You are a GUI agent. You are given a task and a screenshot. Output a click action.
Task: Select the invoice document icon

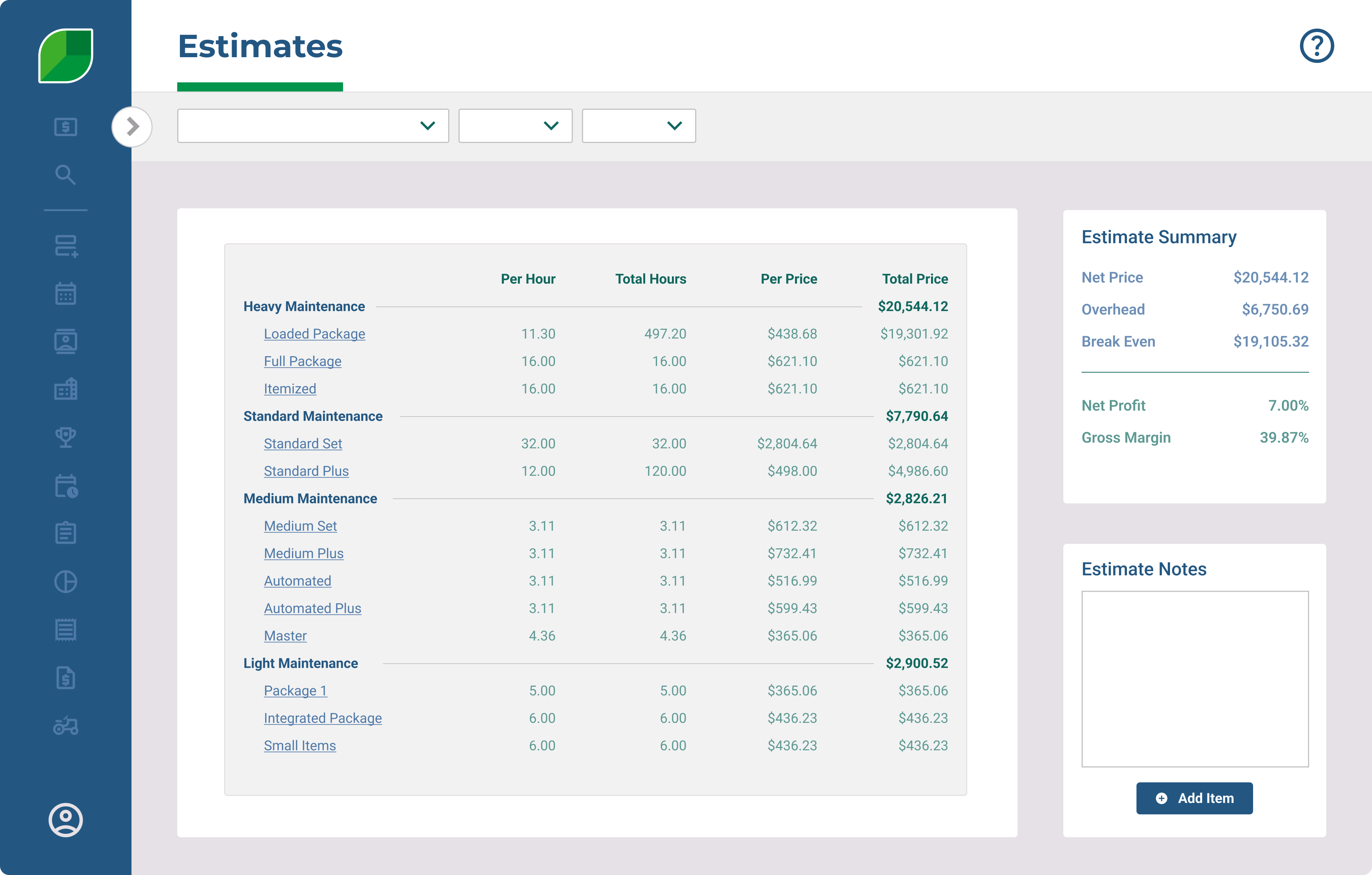pos(66,678)
